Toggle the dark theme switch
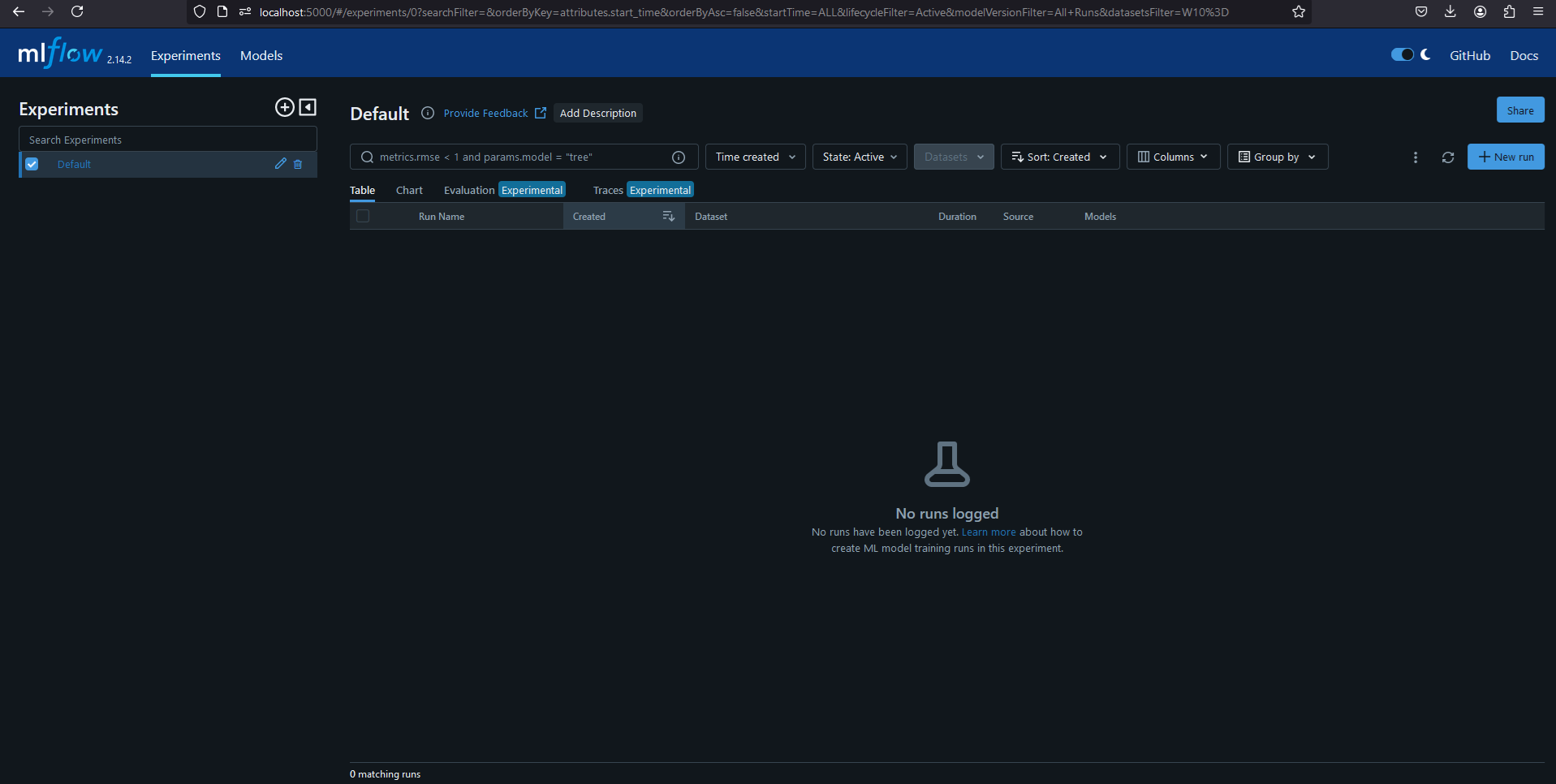The image size is (1556, 784). [x=1403, y=54]
